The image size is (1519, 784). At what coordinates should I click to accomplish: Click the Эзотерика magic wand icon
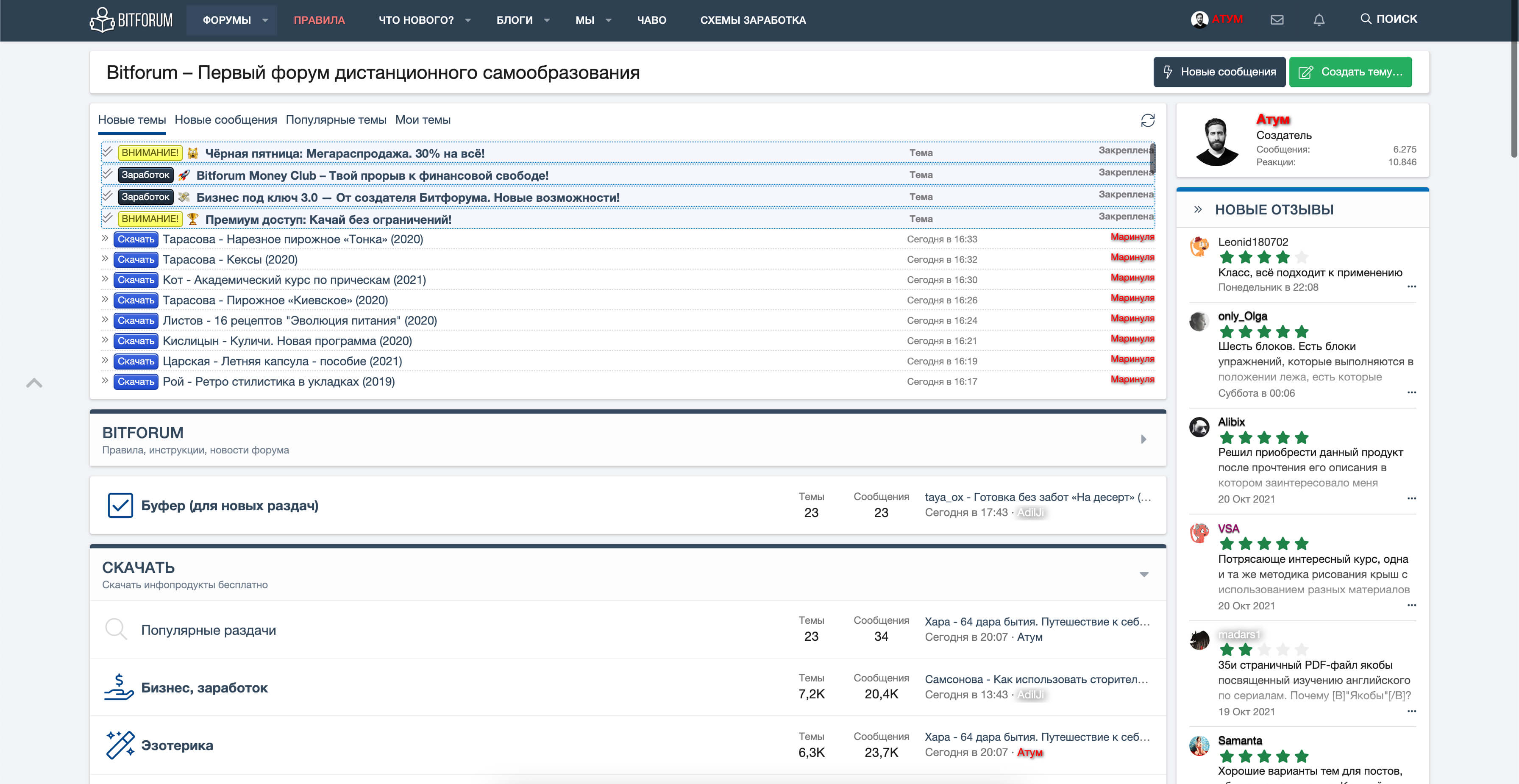tap(120, 745)
